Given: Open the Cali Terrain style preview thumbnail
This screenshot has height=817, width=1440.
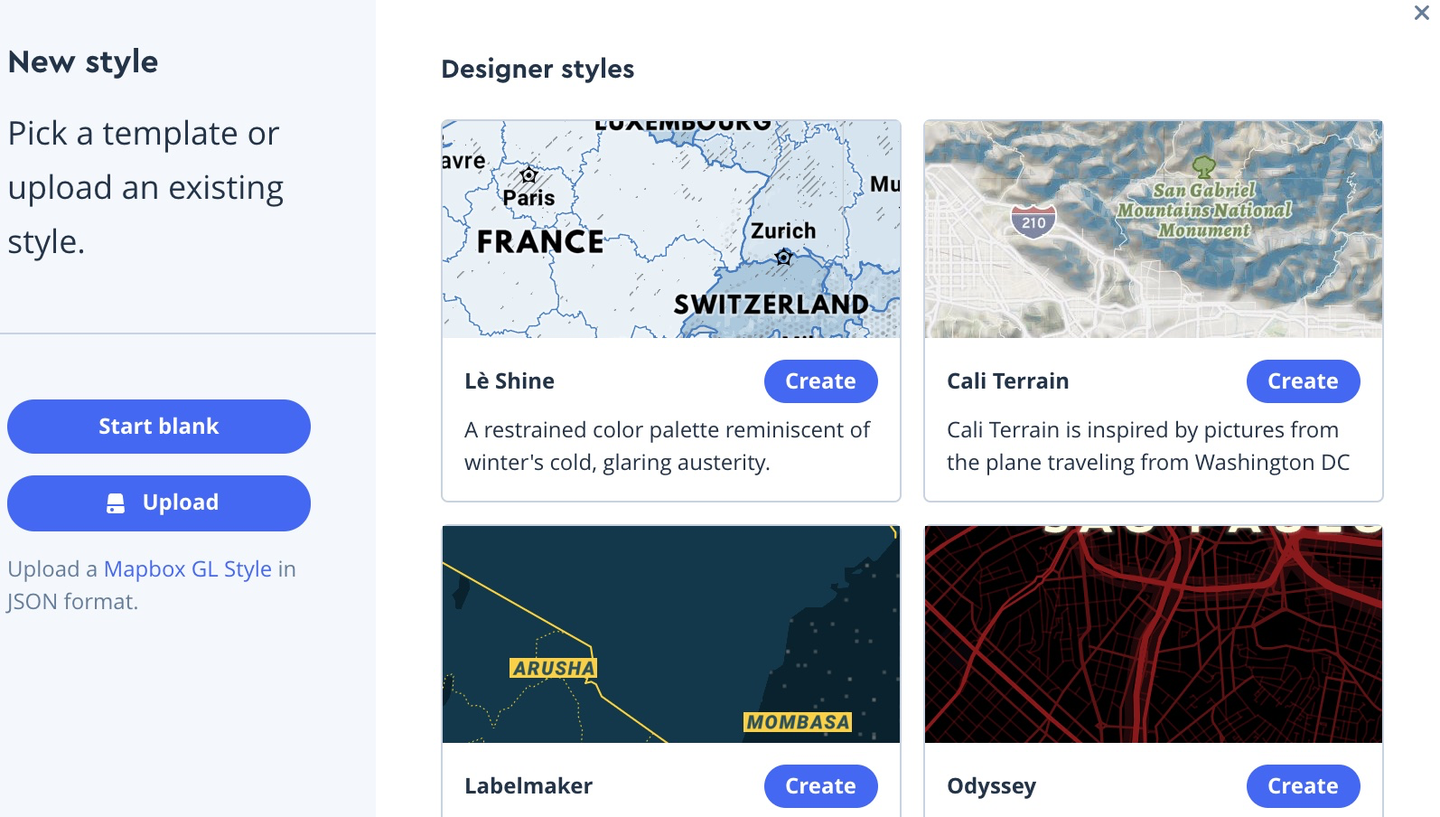Looking at the screenshot, I should tap(1152, 228).
